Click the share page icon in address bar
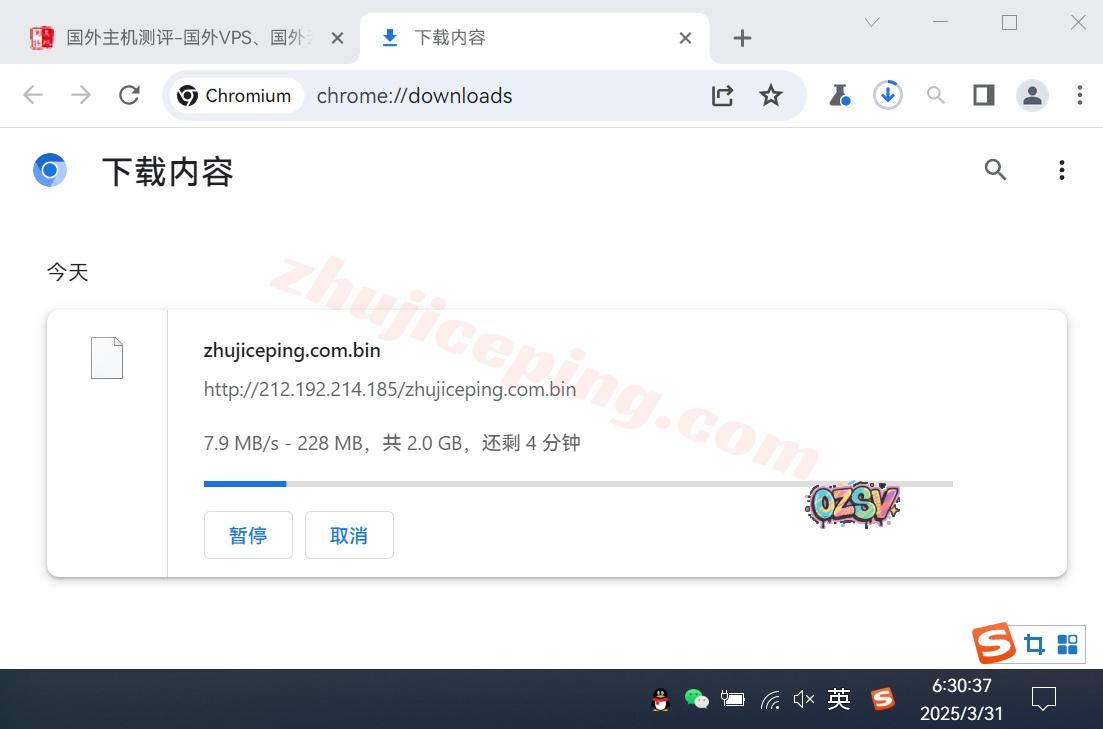 point(722,95)
